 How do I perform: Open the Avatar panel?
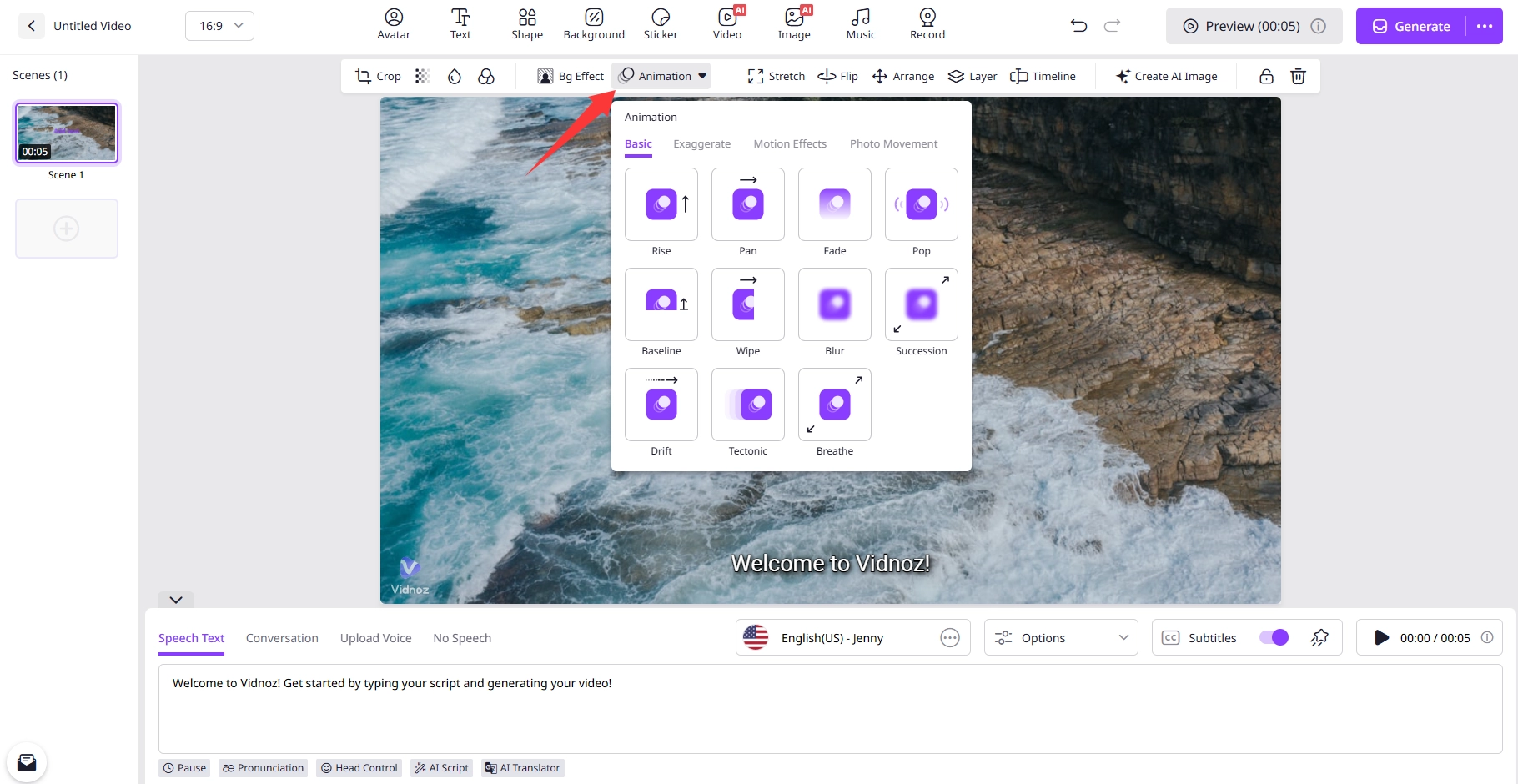coord(393,24)
